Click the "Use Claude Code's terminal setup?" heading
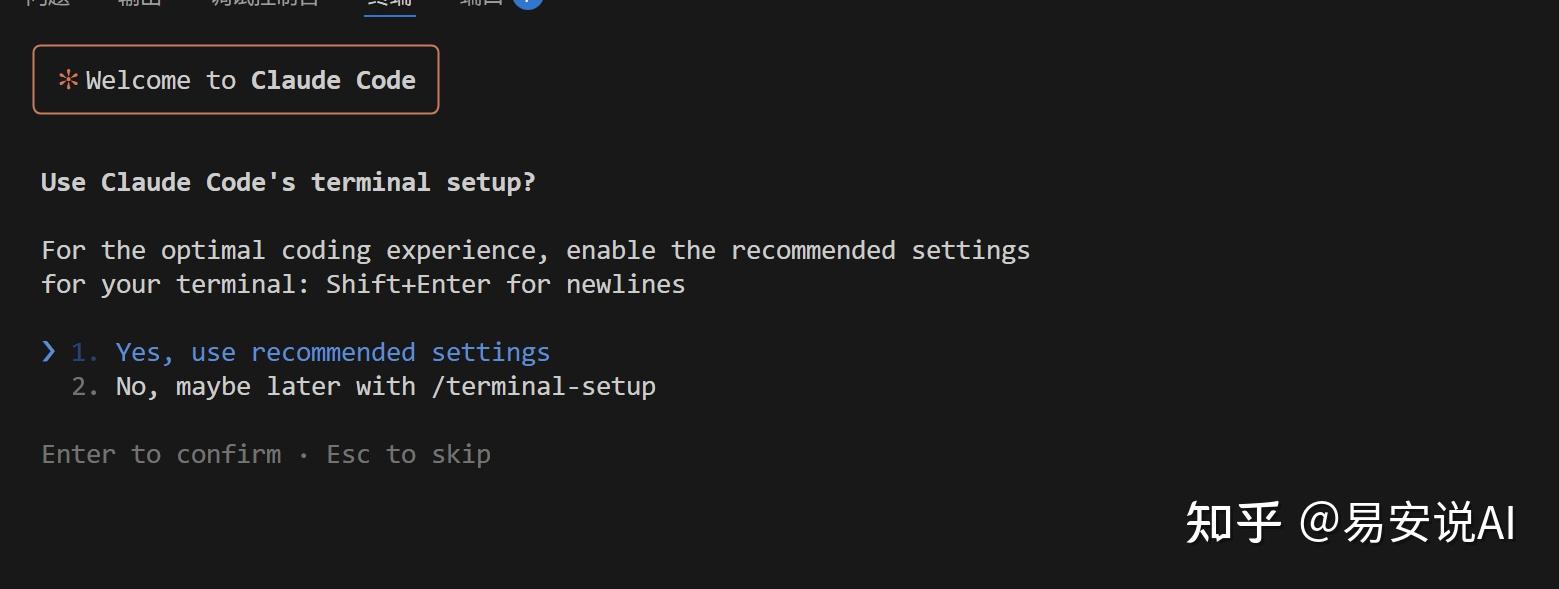 288,183
